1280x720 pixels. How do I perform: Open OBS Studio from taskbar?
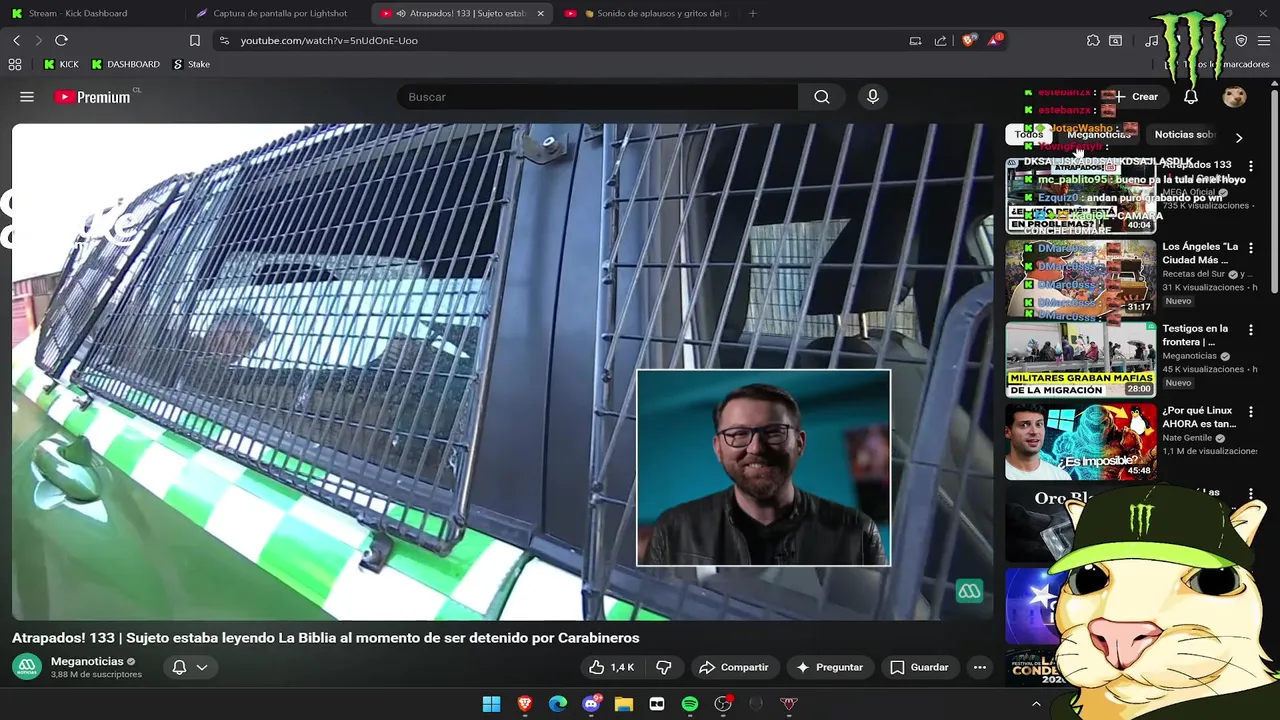coord(723,704)
